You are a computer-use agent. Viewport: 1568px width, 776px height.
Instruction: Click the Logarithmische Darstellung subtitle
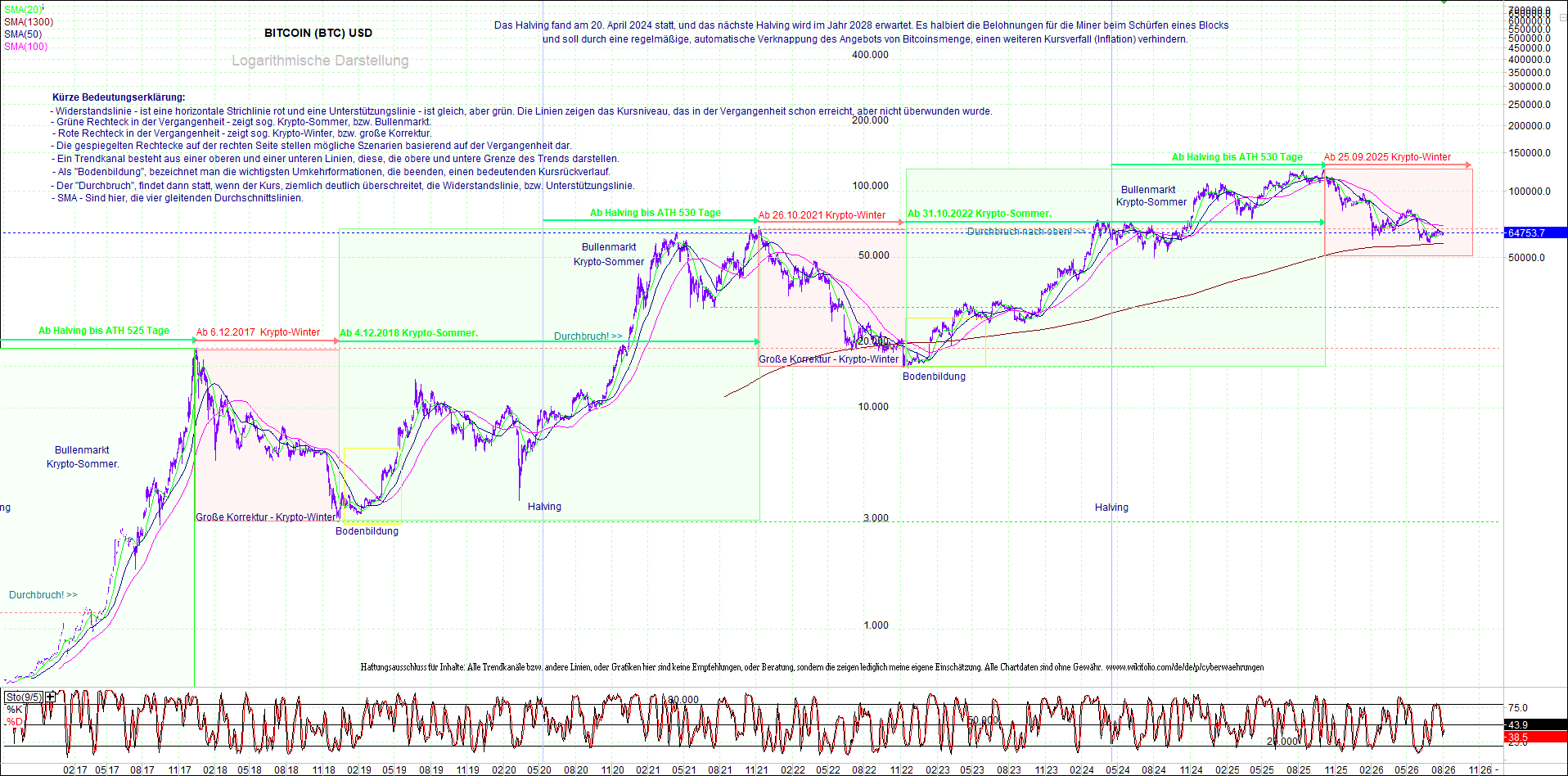(320, 61)
